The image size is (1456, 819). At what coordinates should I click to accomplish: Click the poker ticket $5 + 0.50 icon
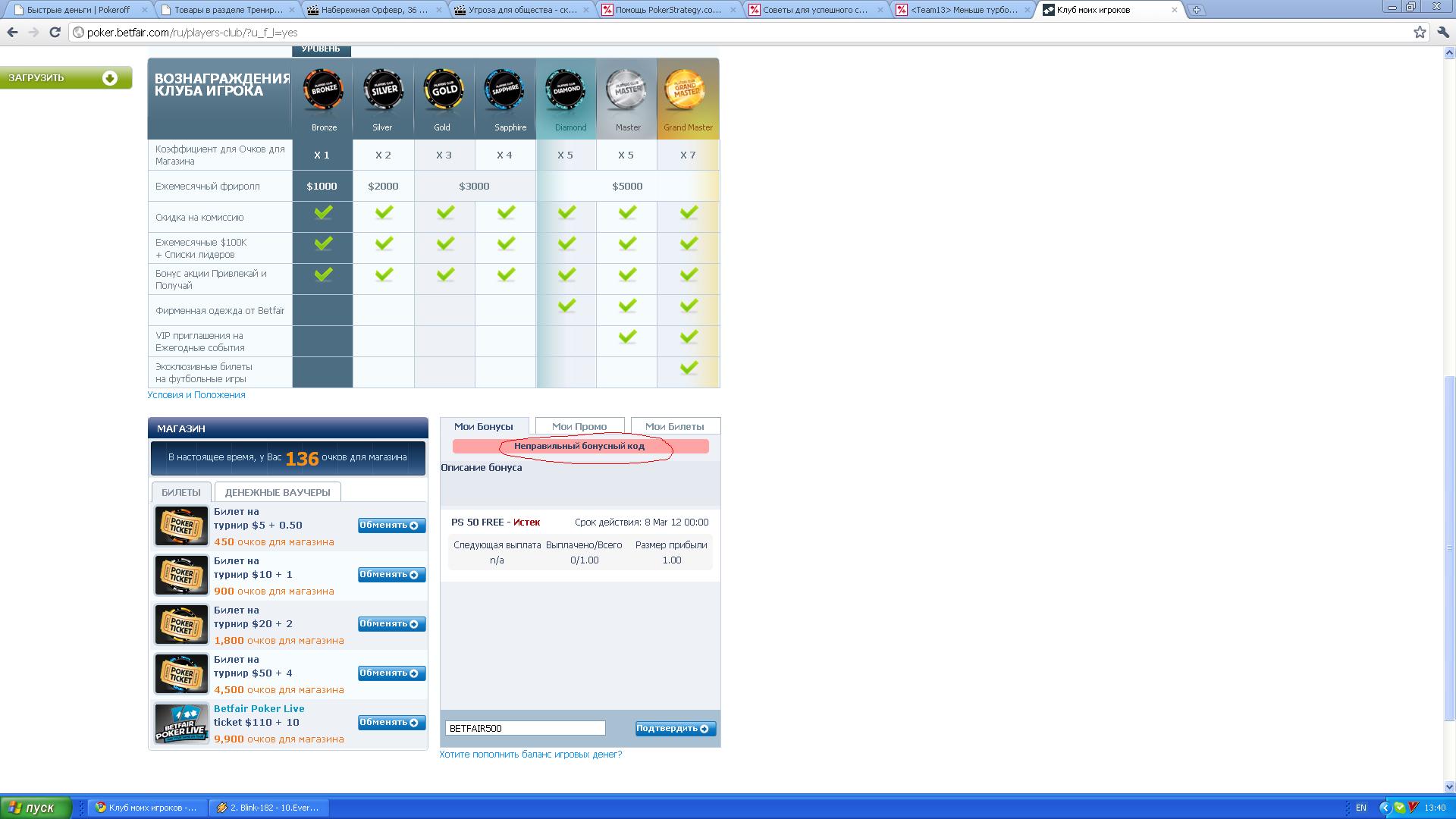[x=181, y=526]
